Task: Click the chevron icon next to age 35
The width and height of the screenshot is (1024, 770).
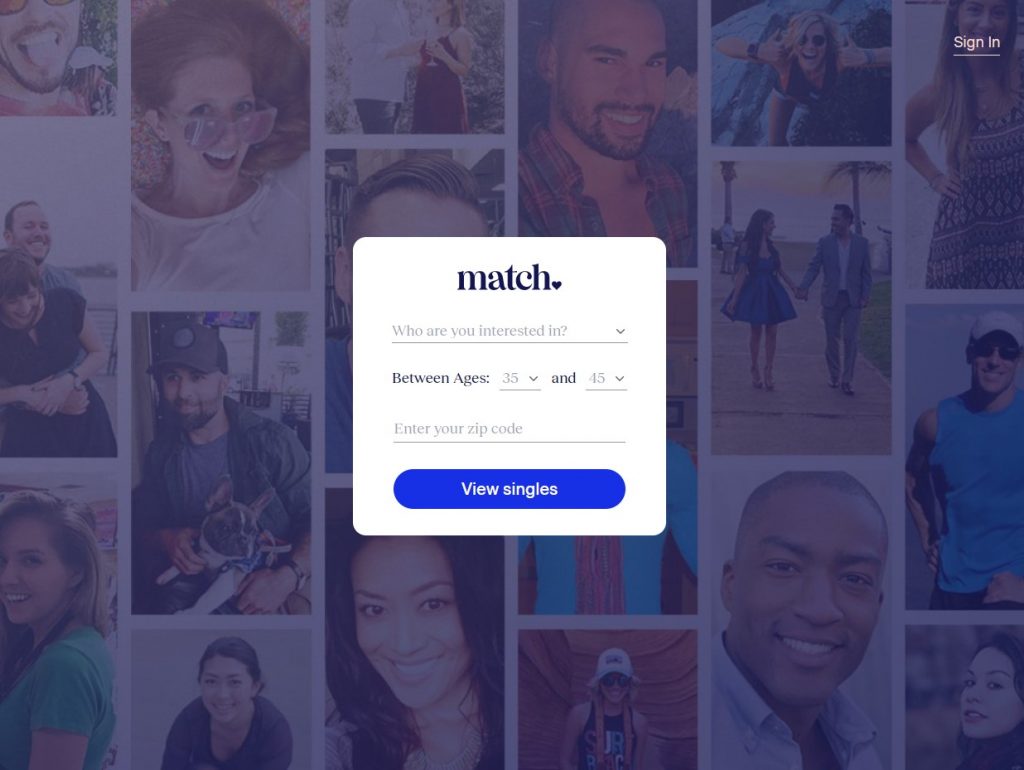Action: click(534, 379)
